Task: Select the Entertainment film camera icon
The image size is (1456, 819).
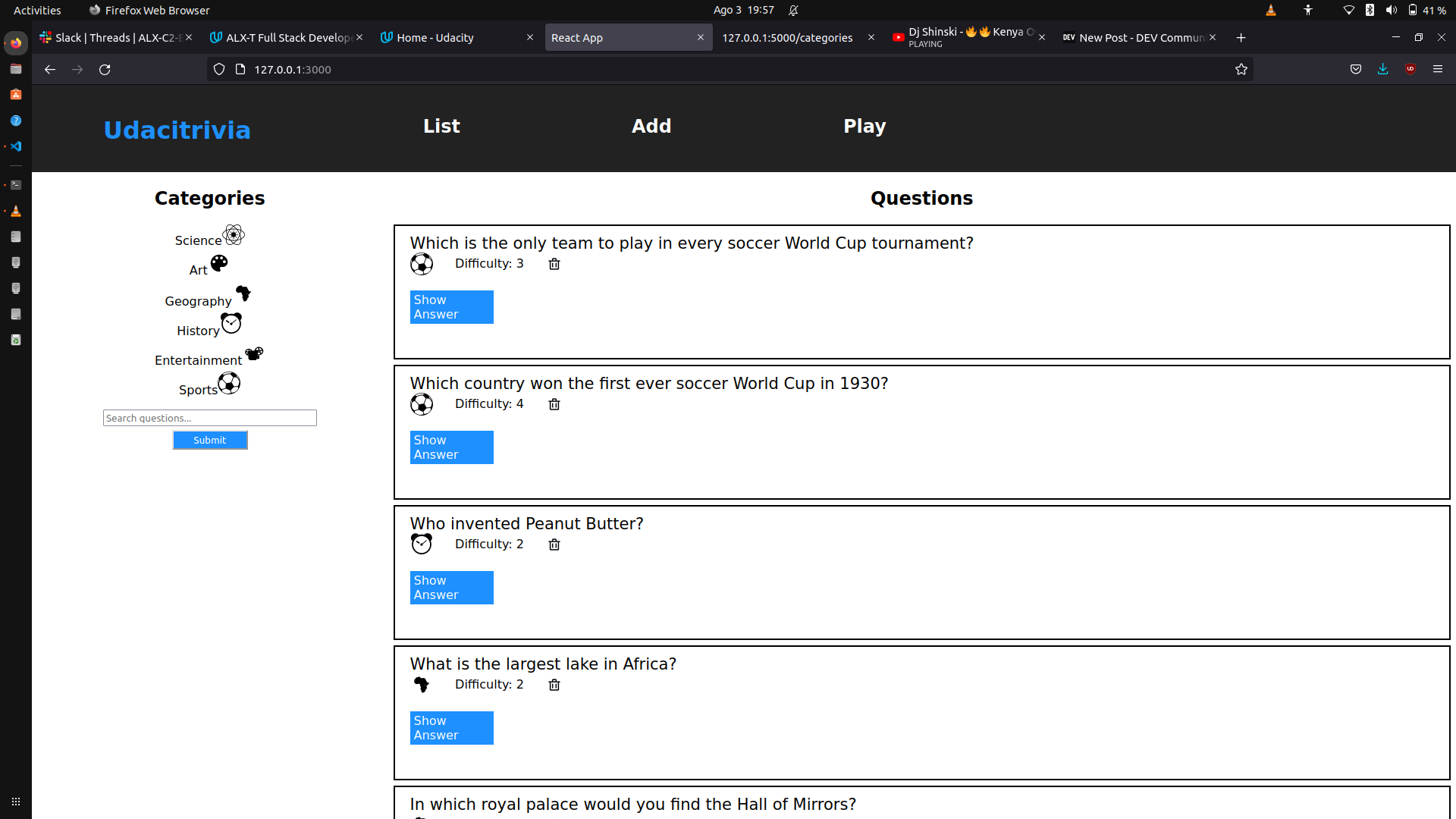Action: click(254, 353)
